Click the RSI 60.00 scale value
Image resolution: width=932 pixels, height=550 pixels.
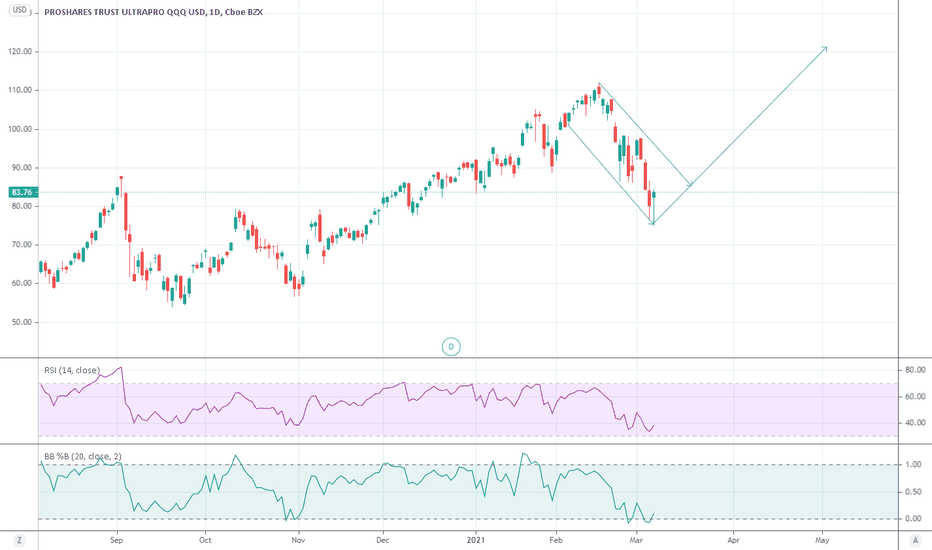click(x=915, y=397)
